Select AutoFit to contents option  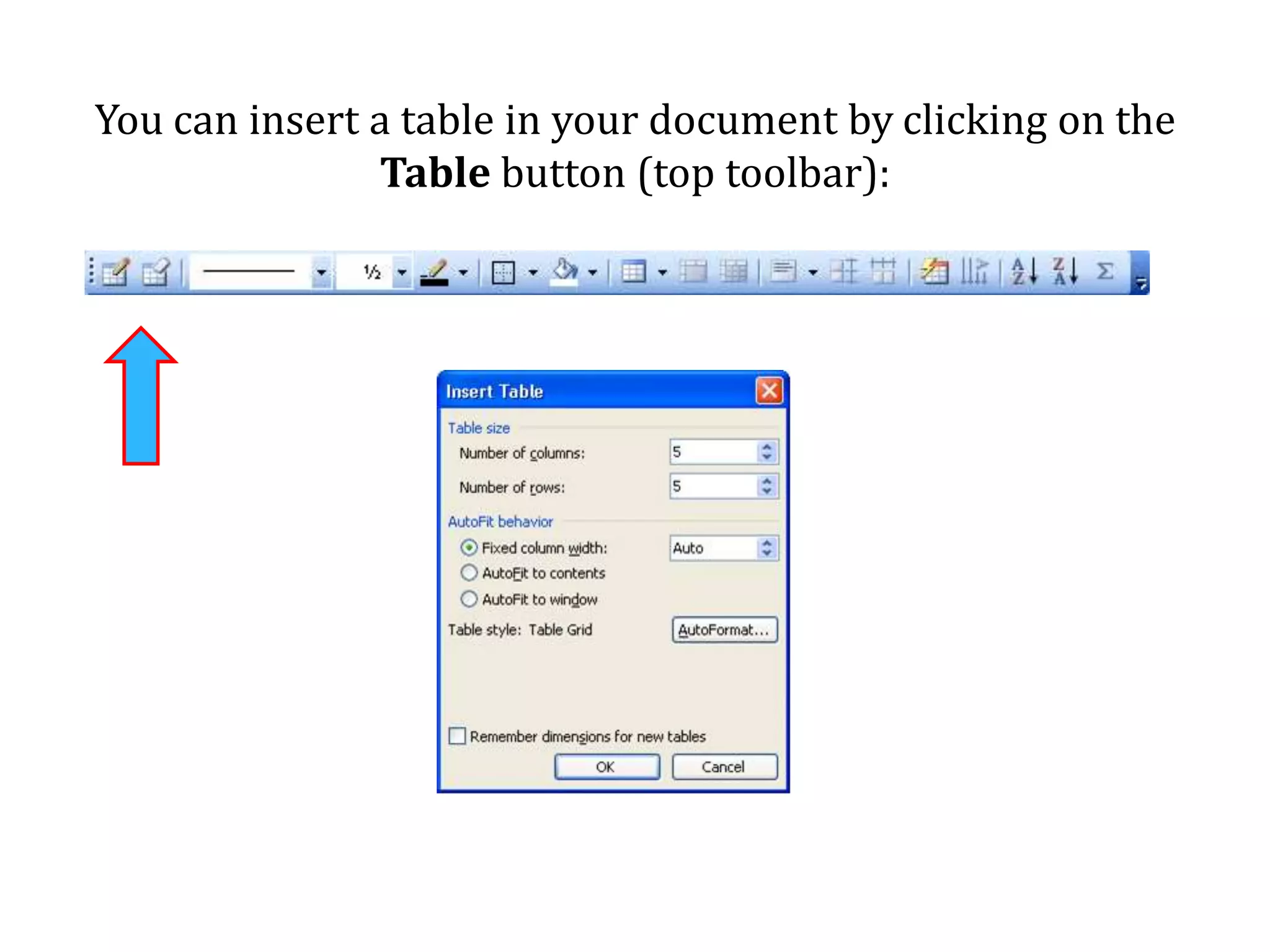469,573
